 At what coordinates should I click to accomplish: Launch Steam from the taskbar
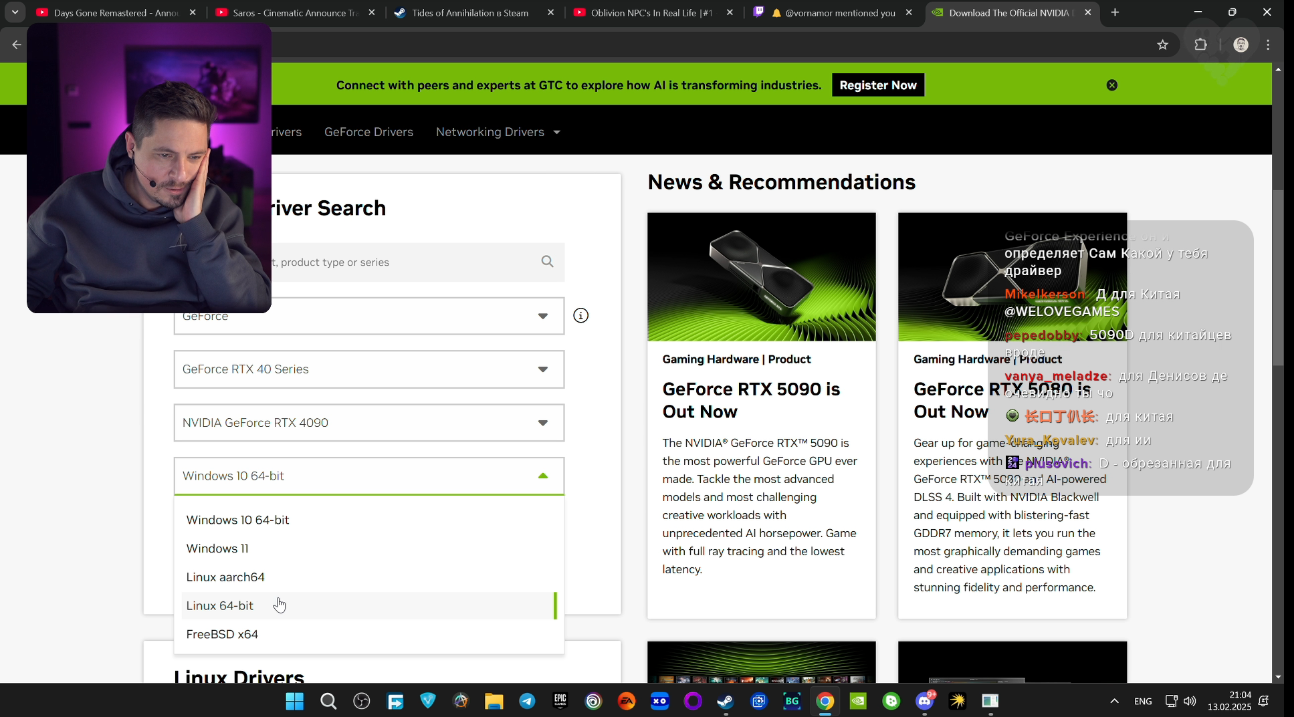click(725, 701)
